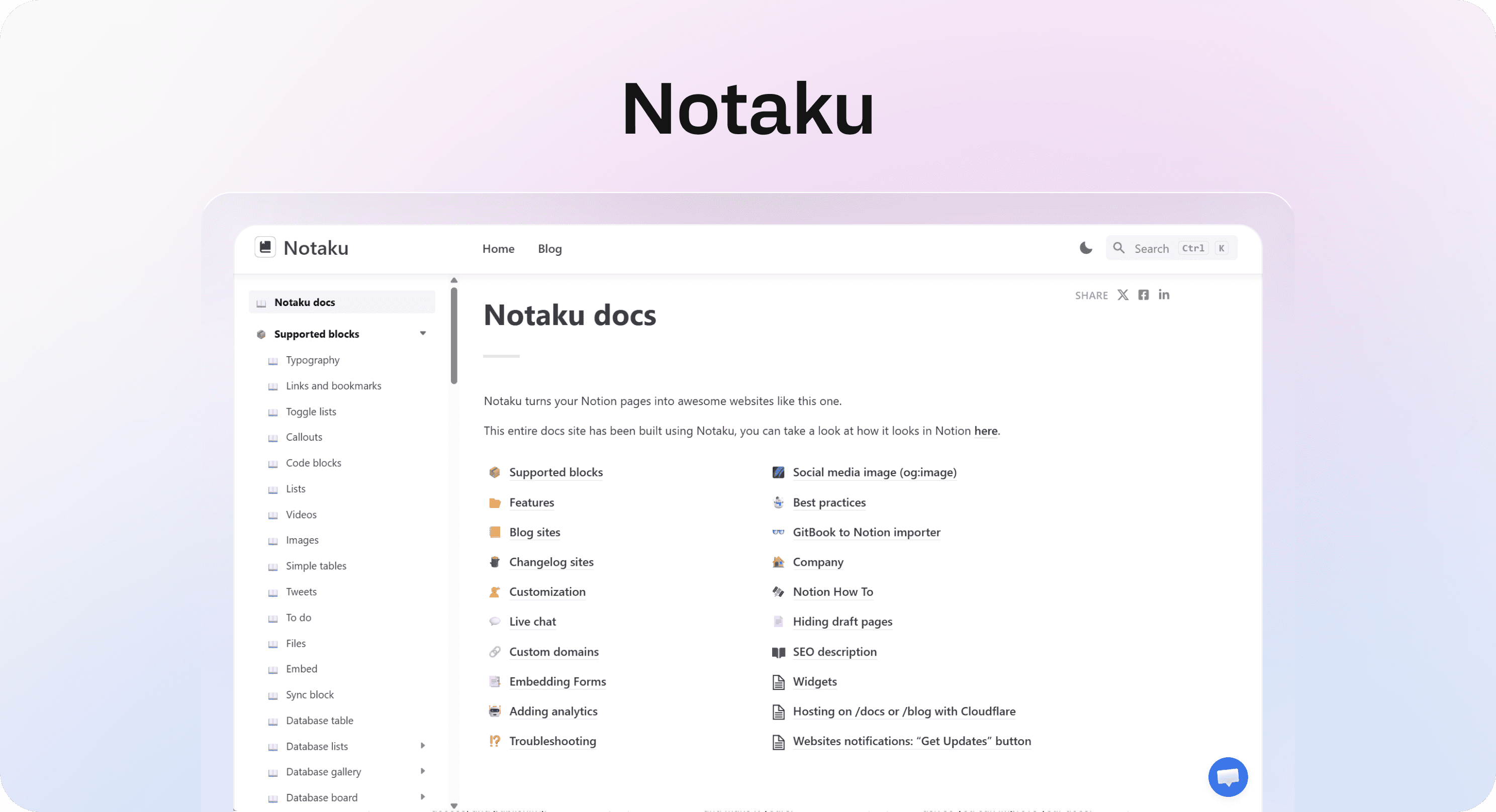
Task: Open Callouts in the sidebar
Action: [304, 437]
